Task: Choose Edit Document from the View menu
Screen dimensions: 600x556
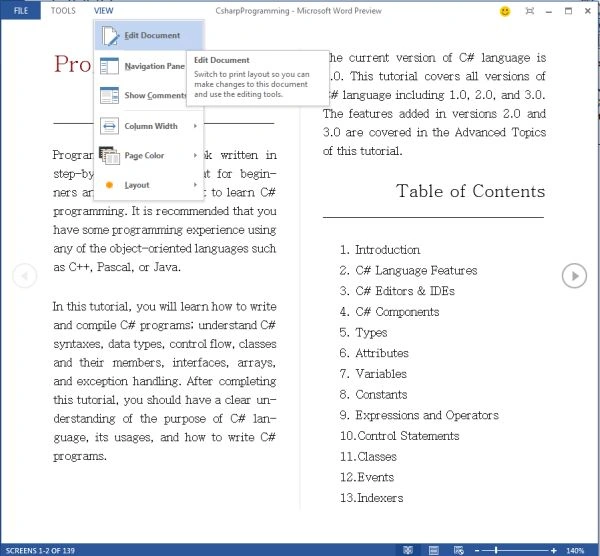Action: pos(149,35)
